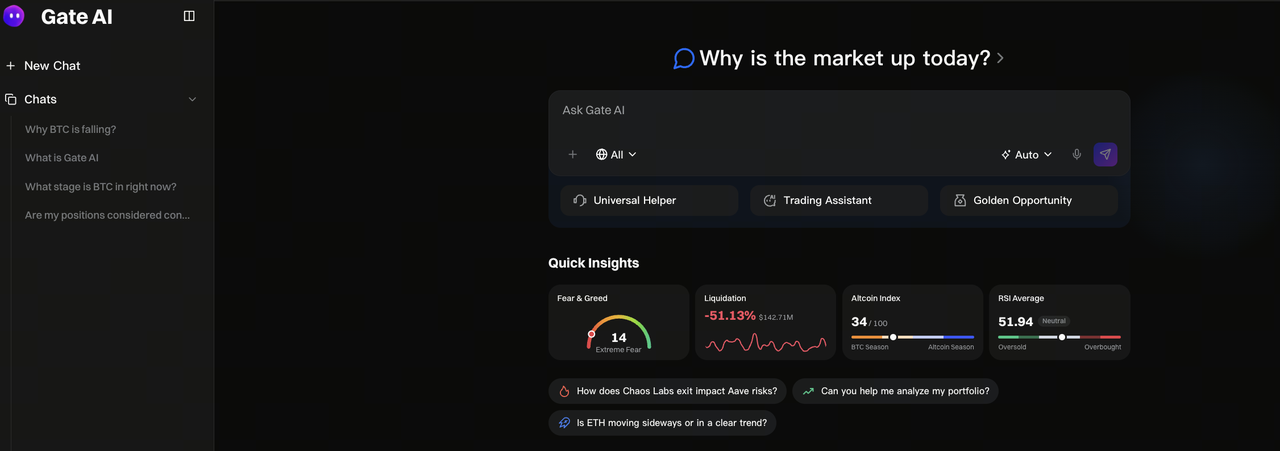1280x451 pixels.
Task: Open the 'What is Gate AI' chat
Action: point(62,158)
